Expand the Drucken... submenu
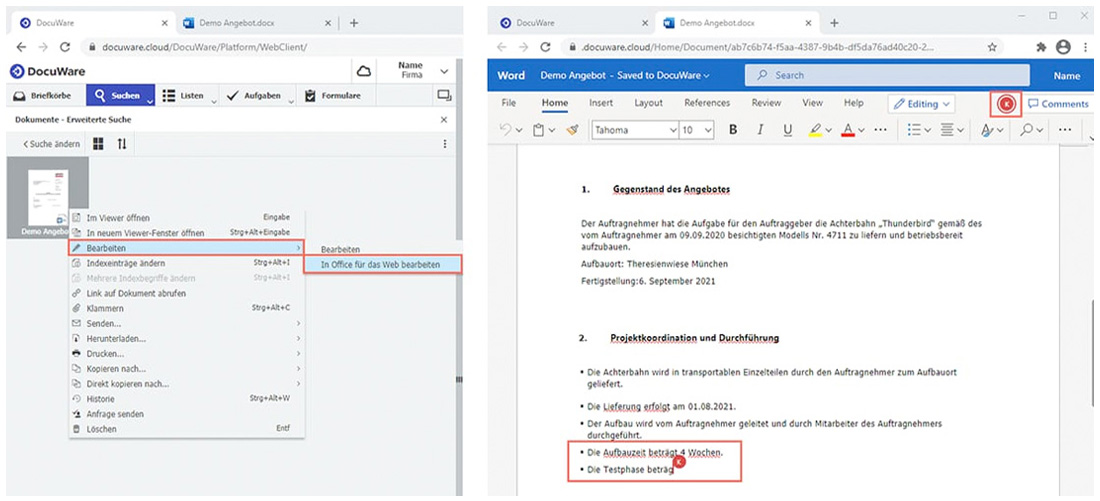The image size is (1100, 501). [x=186, y=354]
